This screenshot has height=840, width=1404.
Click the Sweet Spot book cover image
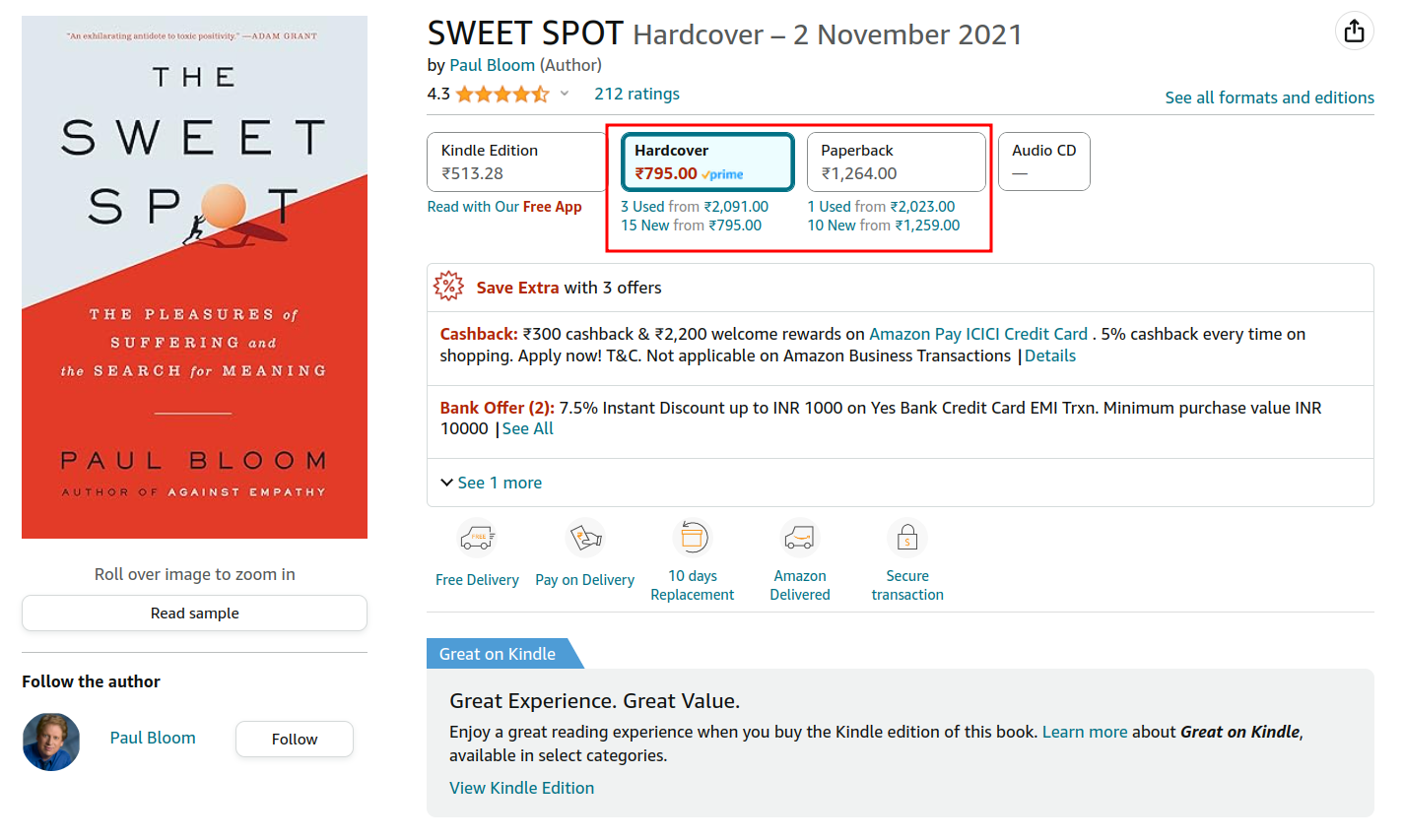[x=194, y=277]
